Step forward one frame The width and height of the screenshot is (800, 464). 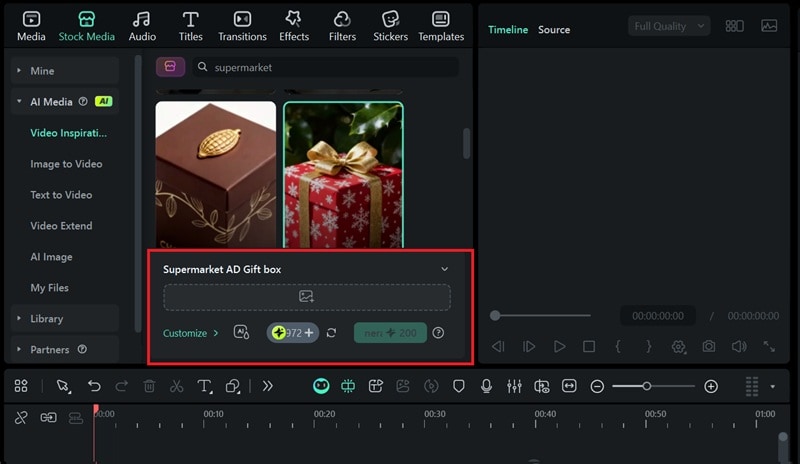[529, 347]
